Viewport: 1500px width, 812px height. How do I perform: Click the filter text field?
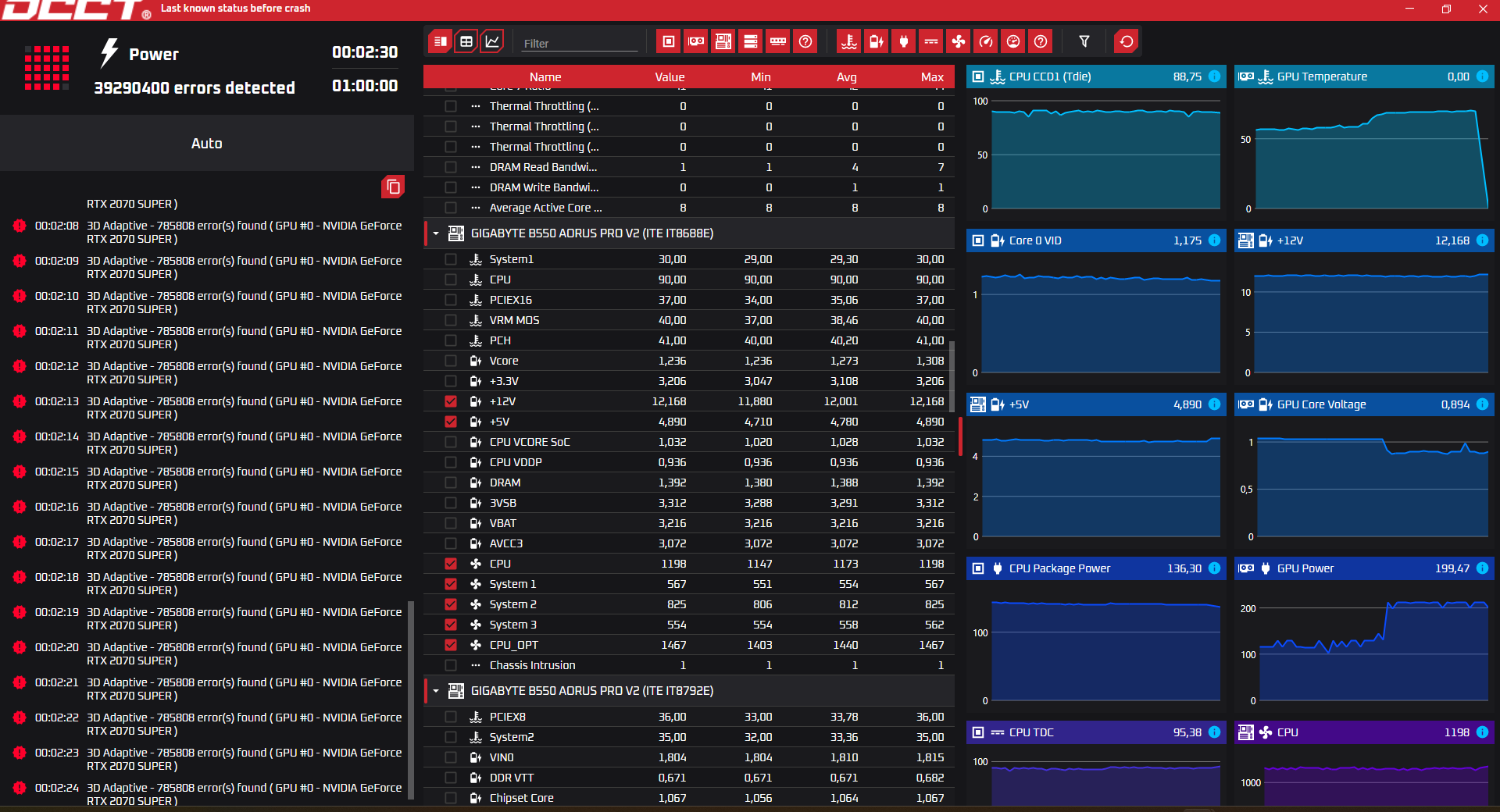point(580,43)
